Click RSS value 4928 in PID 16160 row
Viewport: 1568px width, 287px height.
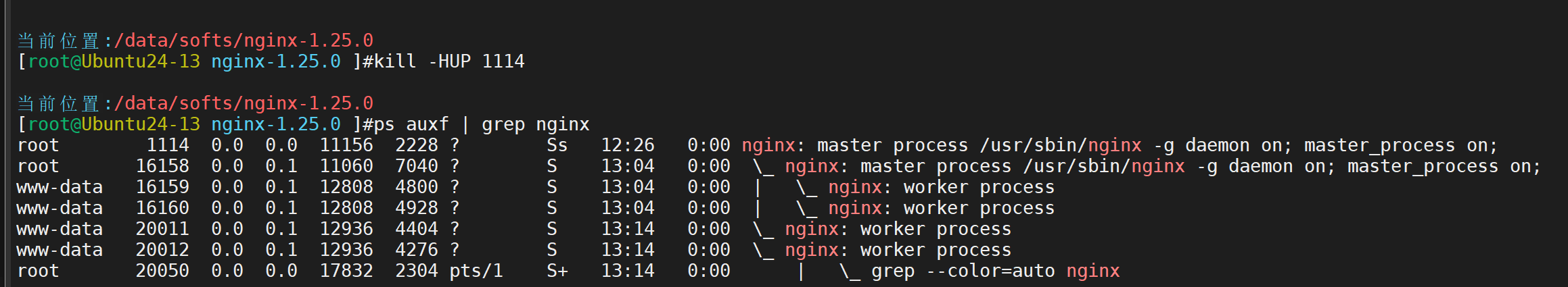(x=417, y=208)
